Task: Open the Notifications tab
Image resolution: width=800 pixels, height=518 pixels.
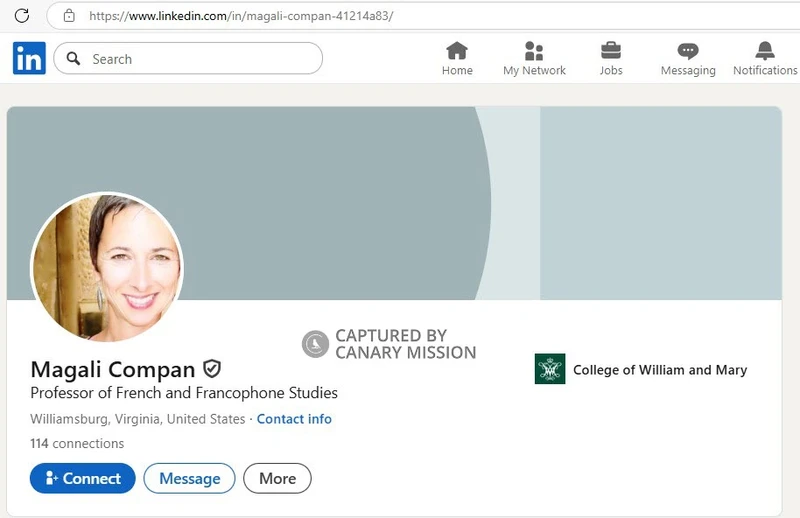Action: [x=765, y=59]
